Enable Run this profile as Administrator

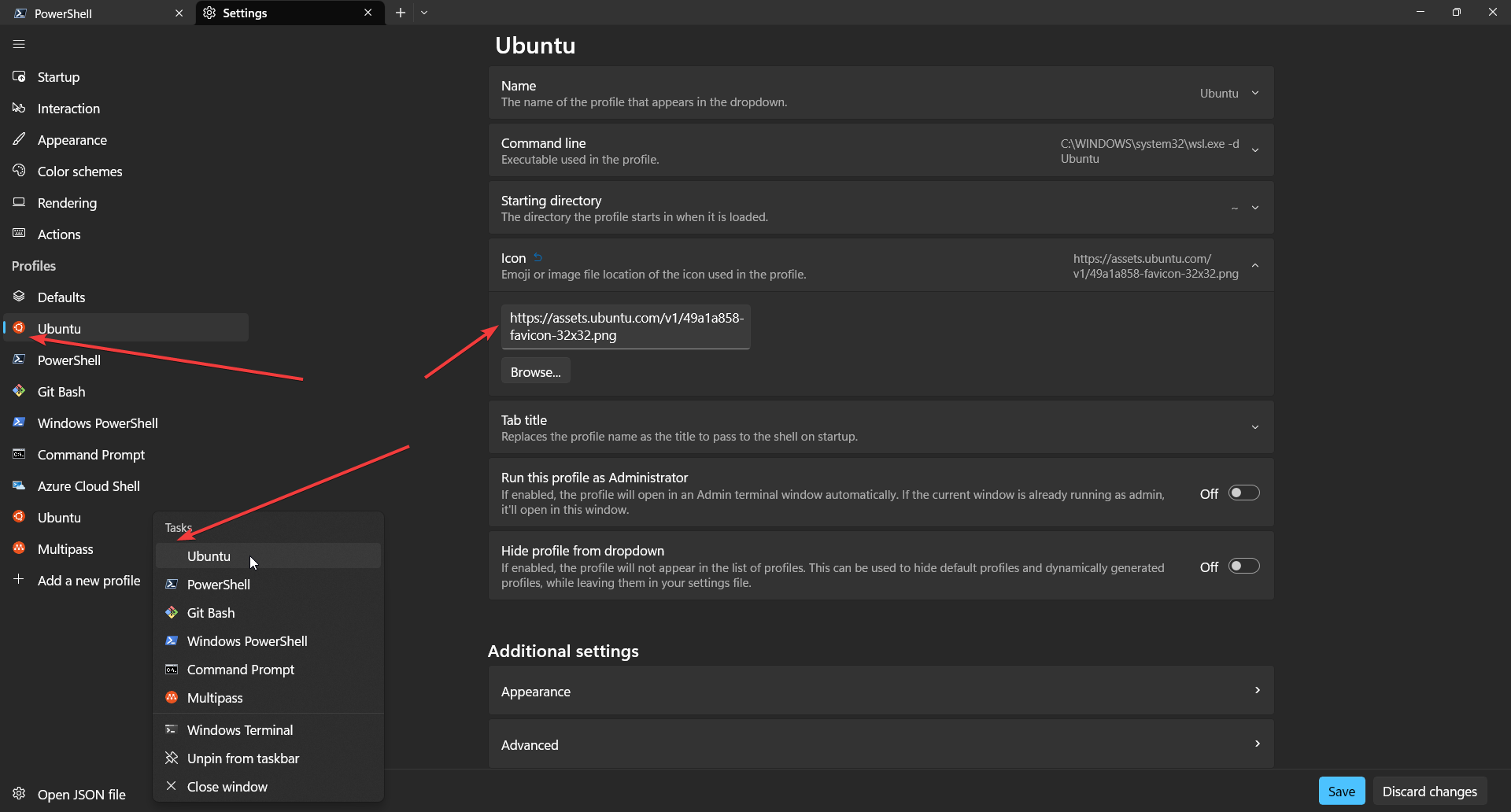[x=1243, y=493]
